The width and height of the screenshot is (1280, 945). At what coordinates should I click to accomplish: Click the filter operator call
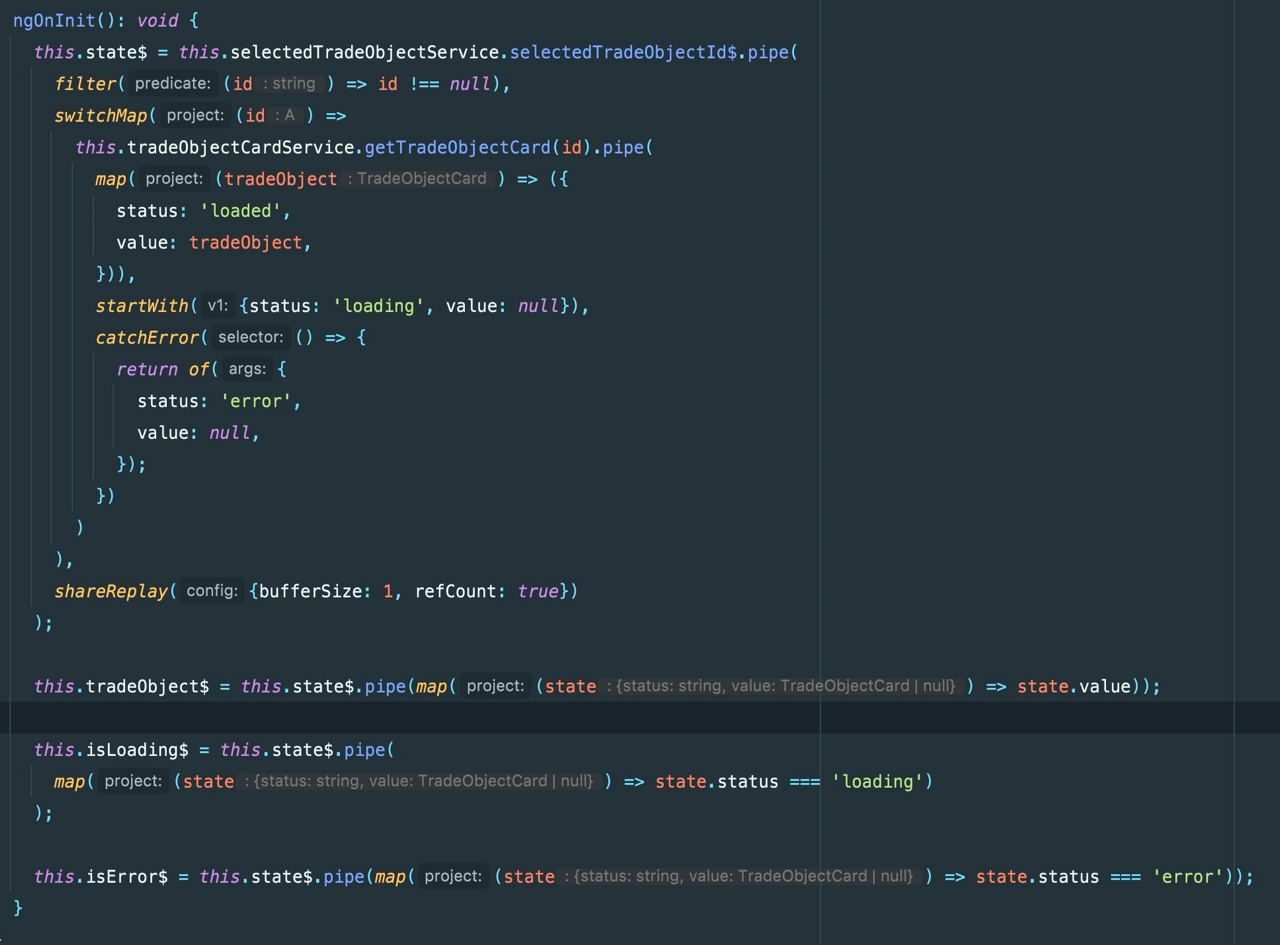pos(85,84)
